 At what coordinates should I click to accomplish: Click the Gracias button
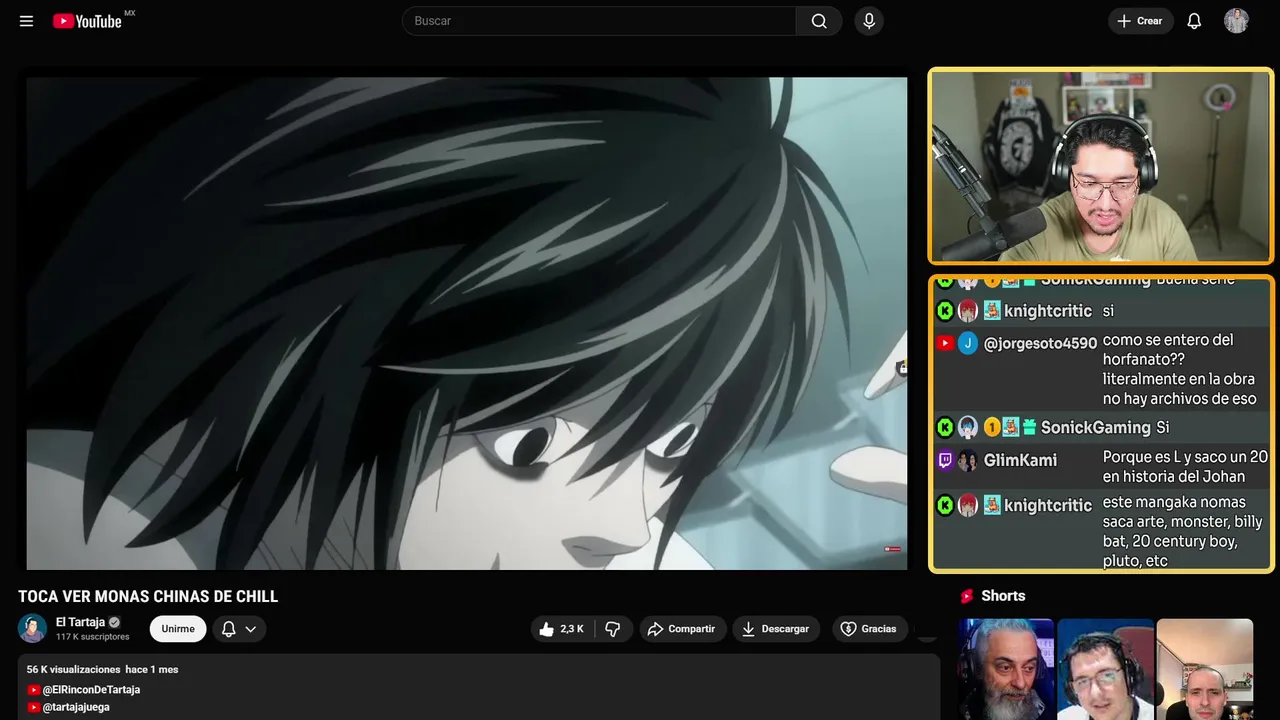(x=869, y=629)
